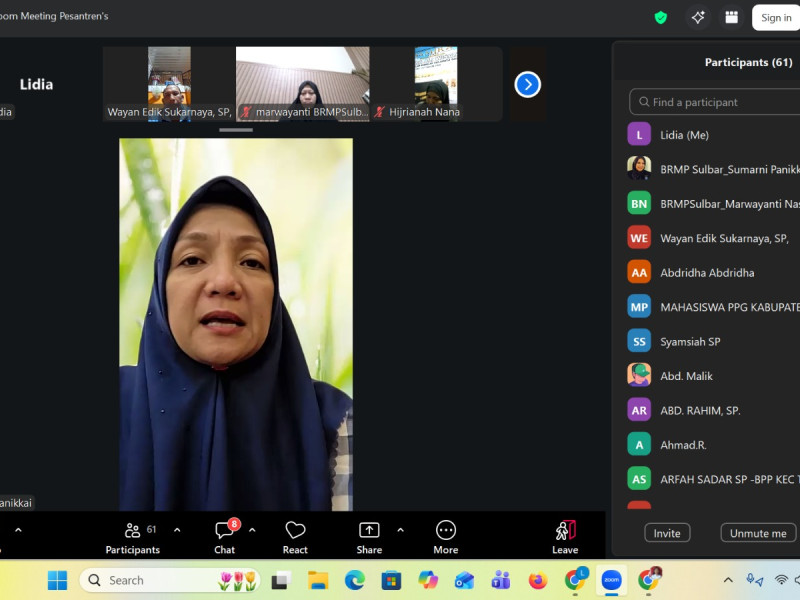Select the marwayanti BRMPSulbar video thumbnail
Viewport: 800px width, 600px height.
(x=302, y=84)
